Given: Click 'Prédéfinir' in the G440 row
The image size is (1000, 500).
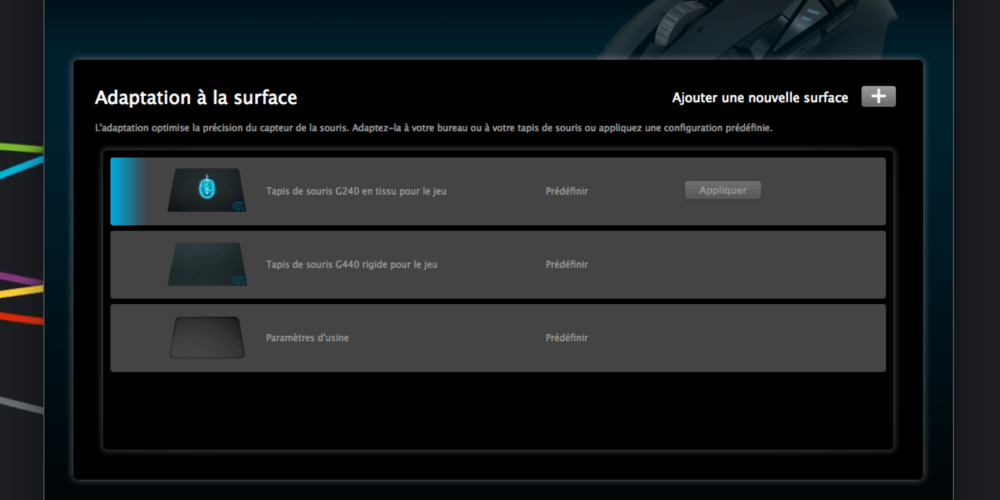Looking at the screenshot, I should tap(566, 264).
